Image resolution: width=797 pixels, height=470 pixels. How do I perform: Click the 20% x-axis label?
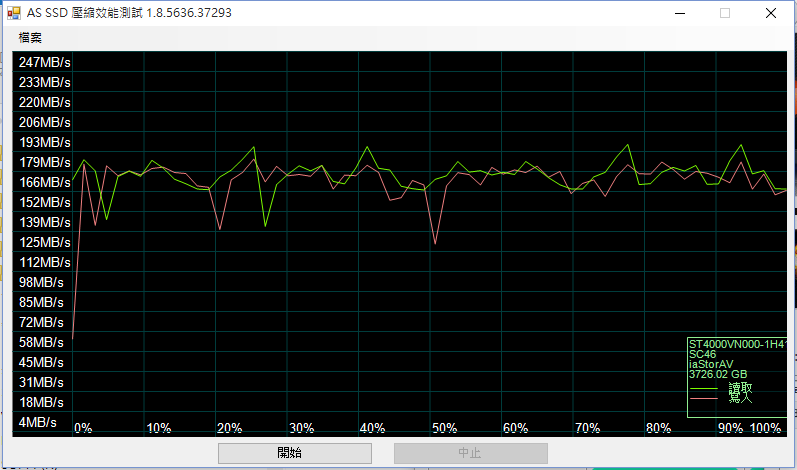click(x=229, y=428)
